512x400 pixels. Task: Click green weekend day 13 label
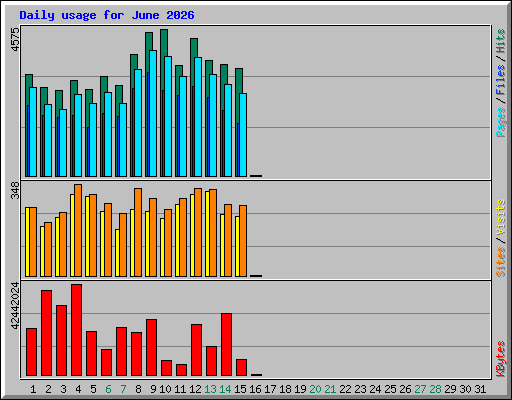point(210,389)
